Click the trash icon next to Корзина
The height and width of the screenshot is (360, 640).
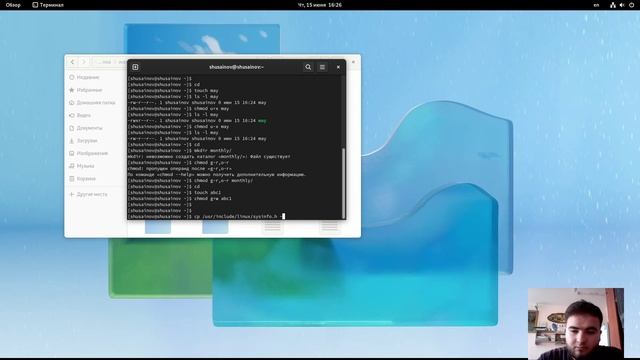[72, 178]
